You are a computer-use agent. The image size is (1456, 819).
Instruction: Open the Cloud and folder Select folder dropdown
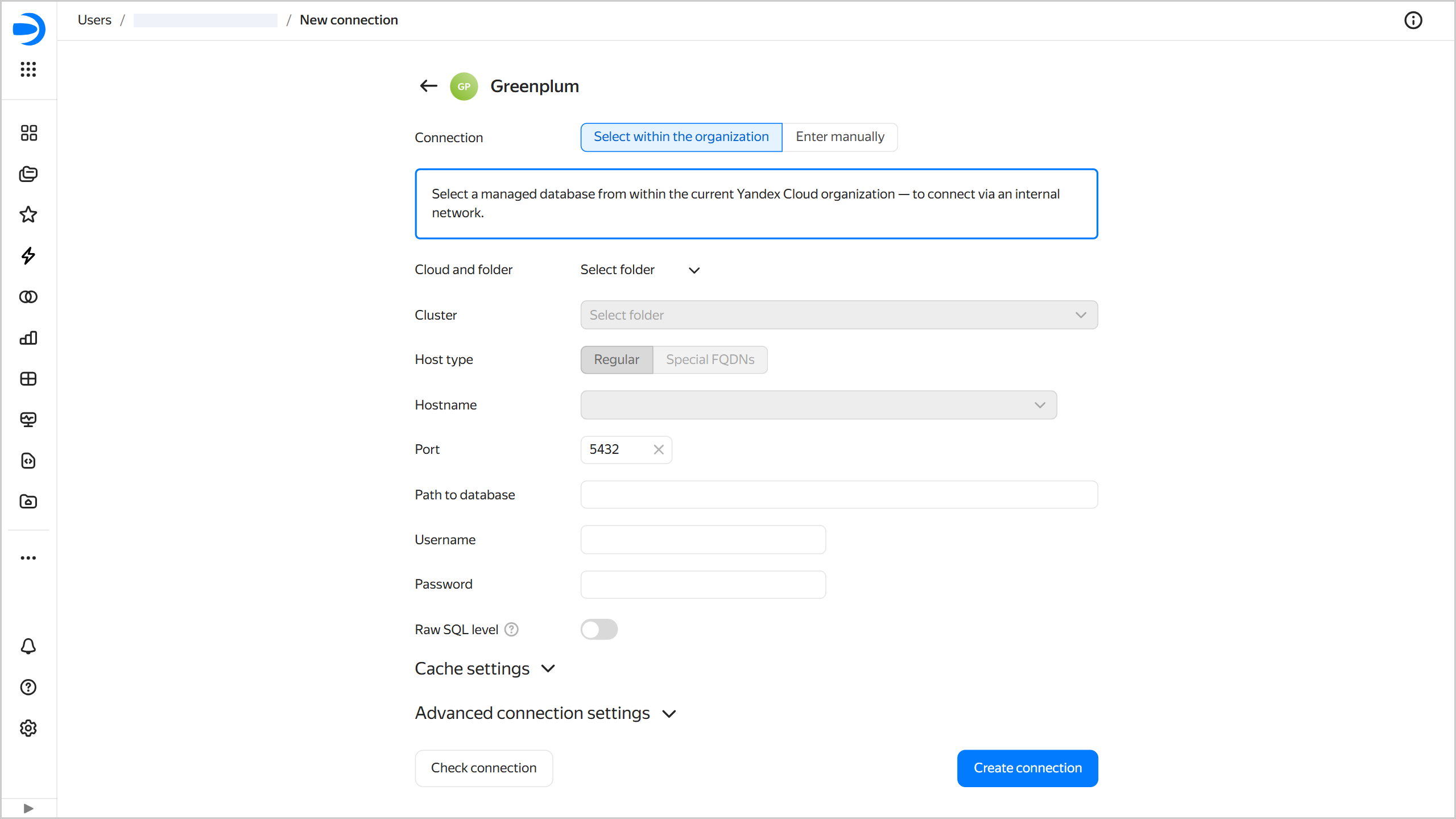[640, 270]
